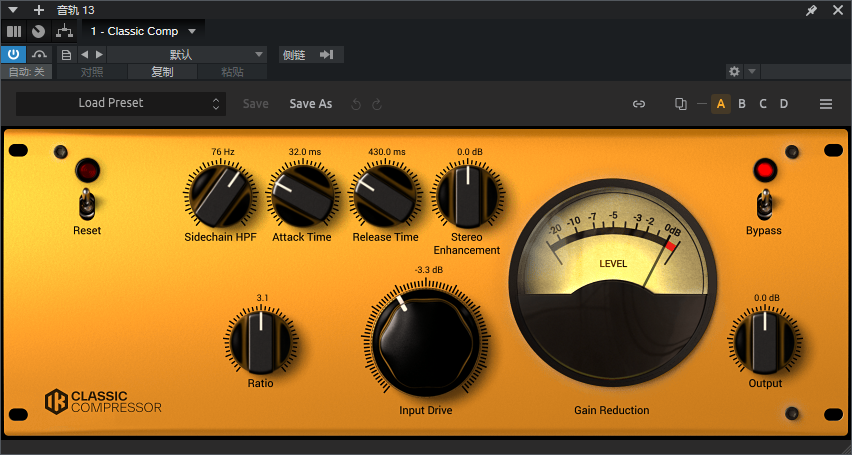Click the Sidechain HPF knob
852x455 pixels.
[x=220, y=196]
